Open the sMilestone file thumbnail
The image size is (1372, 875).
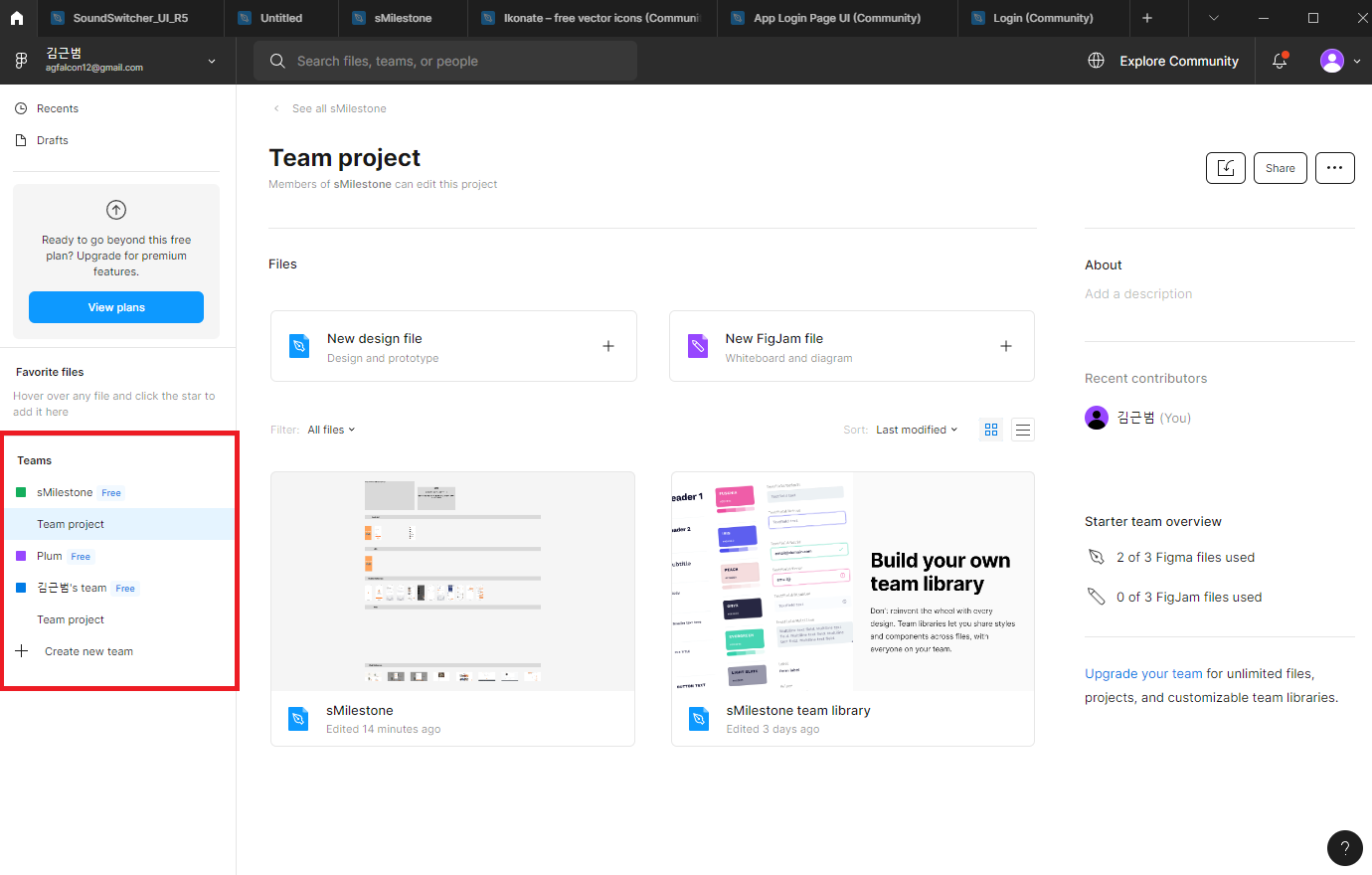452,582
